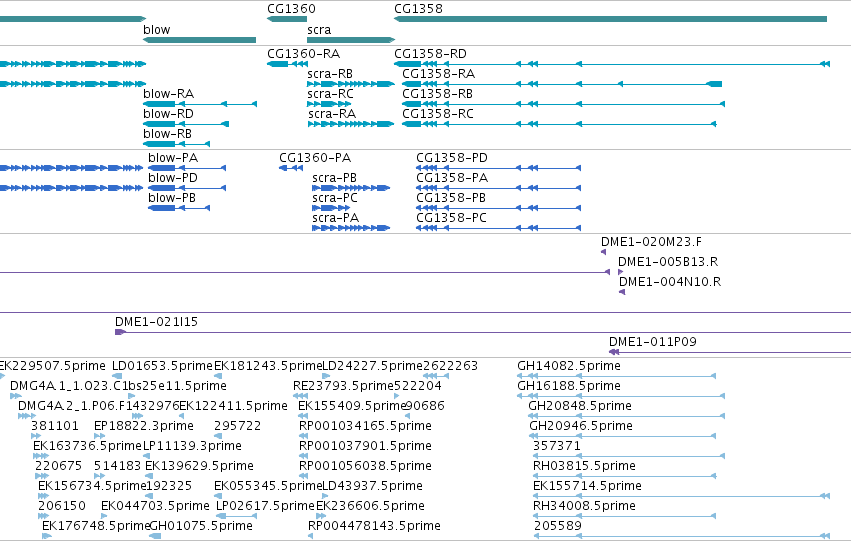The width and height of the screenshot is (851, 541).
Task: Select the GH01075.5prime EST
Action: 155,537
